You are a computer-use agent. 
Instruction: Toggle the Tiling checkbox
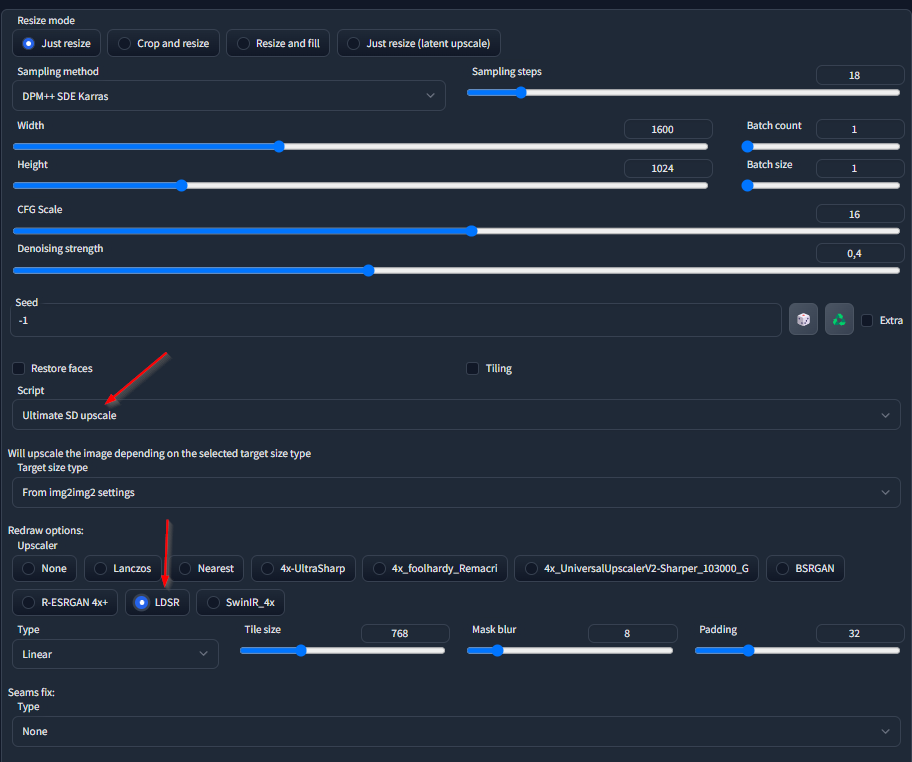473,368
